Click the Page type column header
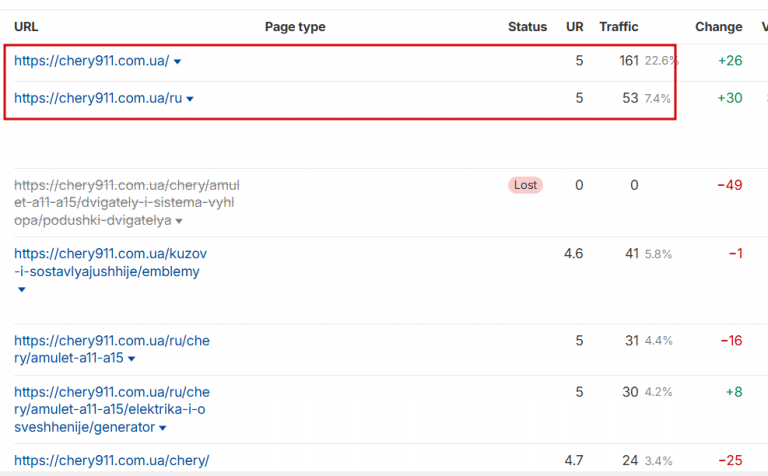768x476 pixels. [295, 27]
